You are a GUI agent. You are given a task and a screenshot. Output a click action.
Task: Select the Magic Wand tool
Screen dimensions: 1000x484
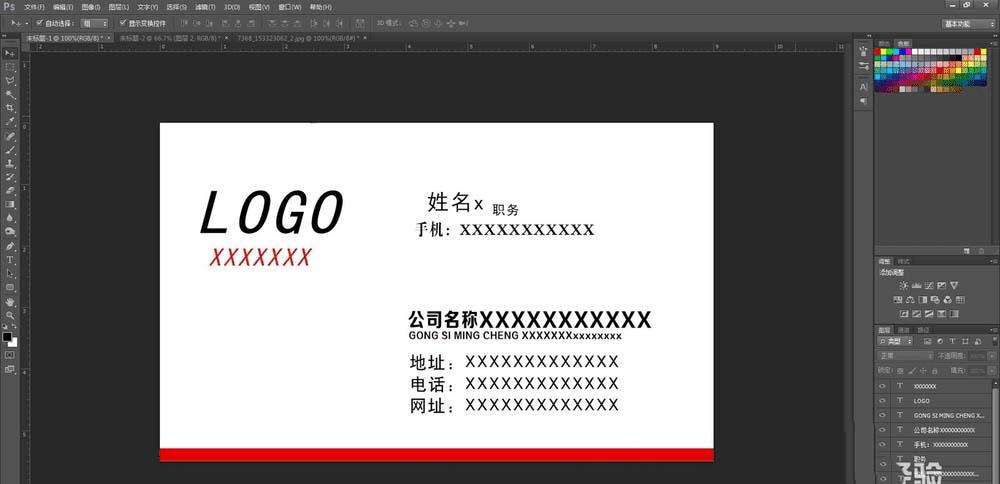pyautogui.click(x=10, y=94)
